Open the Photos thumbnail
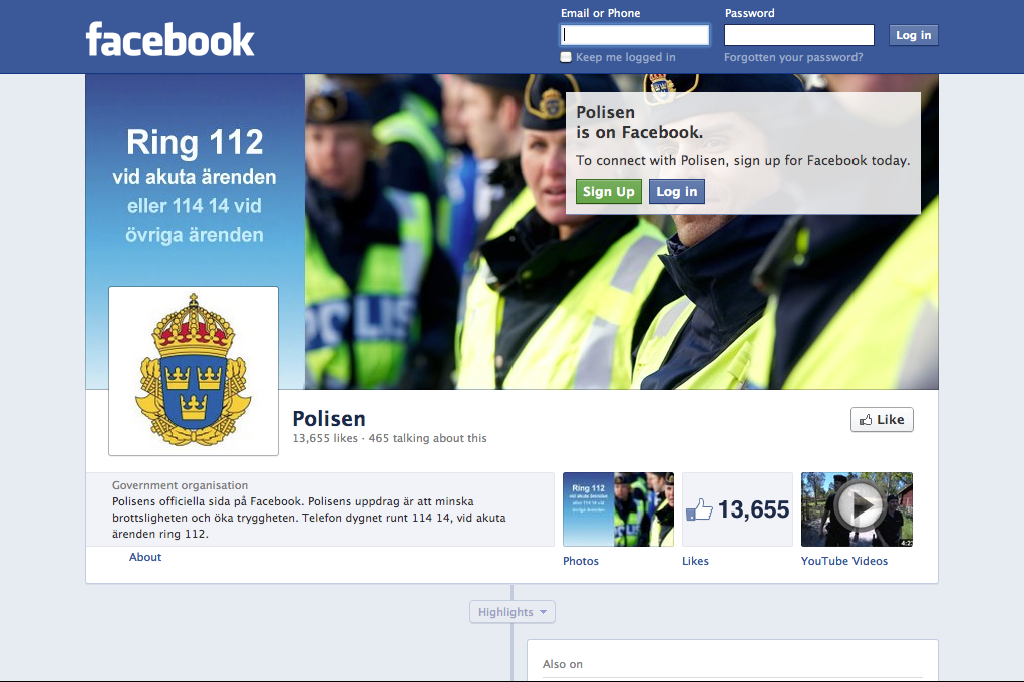The height and width of the screenshot is (682, 1024). point(618,509)
